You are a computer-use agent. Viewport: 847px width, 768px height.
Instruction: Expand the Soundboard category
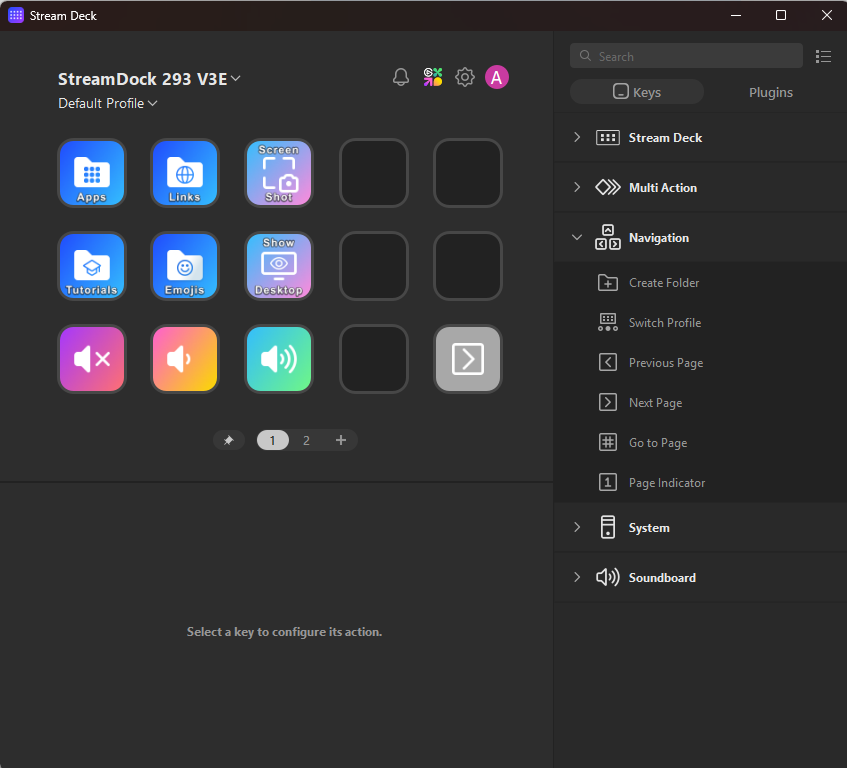click(x=701, y=577)
